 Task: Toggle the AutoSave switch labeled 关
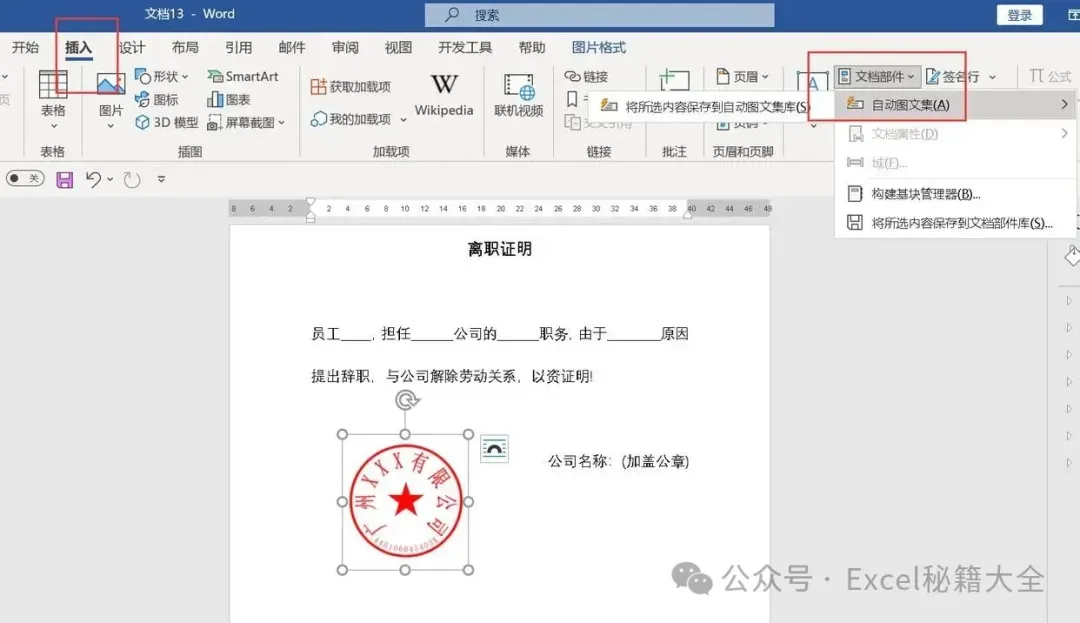click(x=25, y=179)
